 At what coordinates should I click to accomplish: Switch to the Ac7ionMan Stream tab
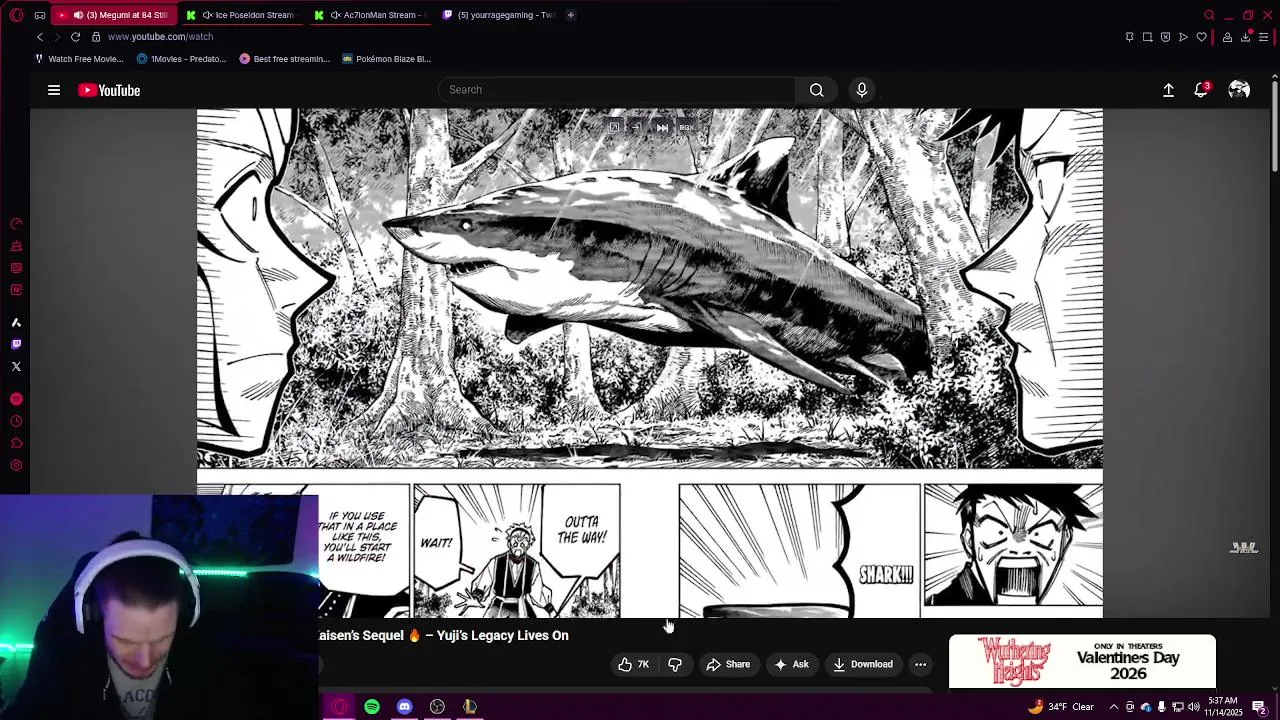click(372, 15)
